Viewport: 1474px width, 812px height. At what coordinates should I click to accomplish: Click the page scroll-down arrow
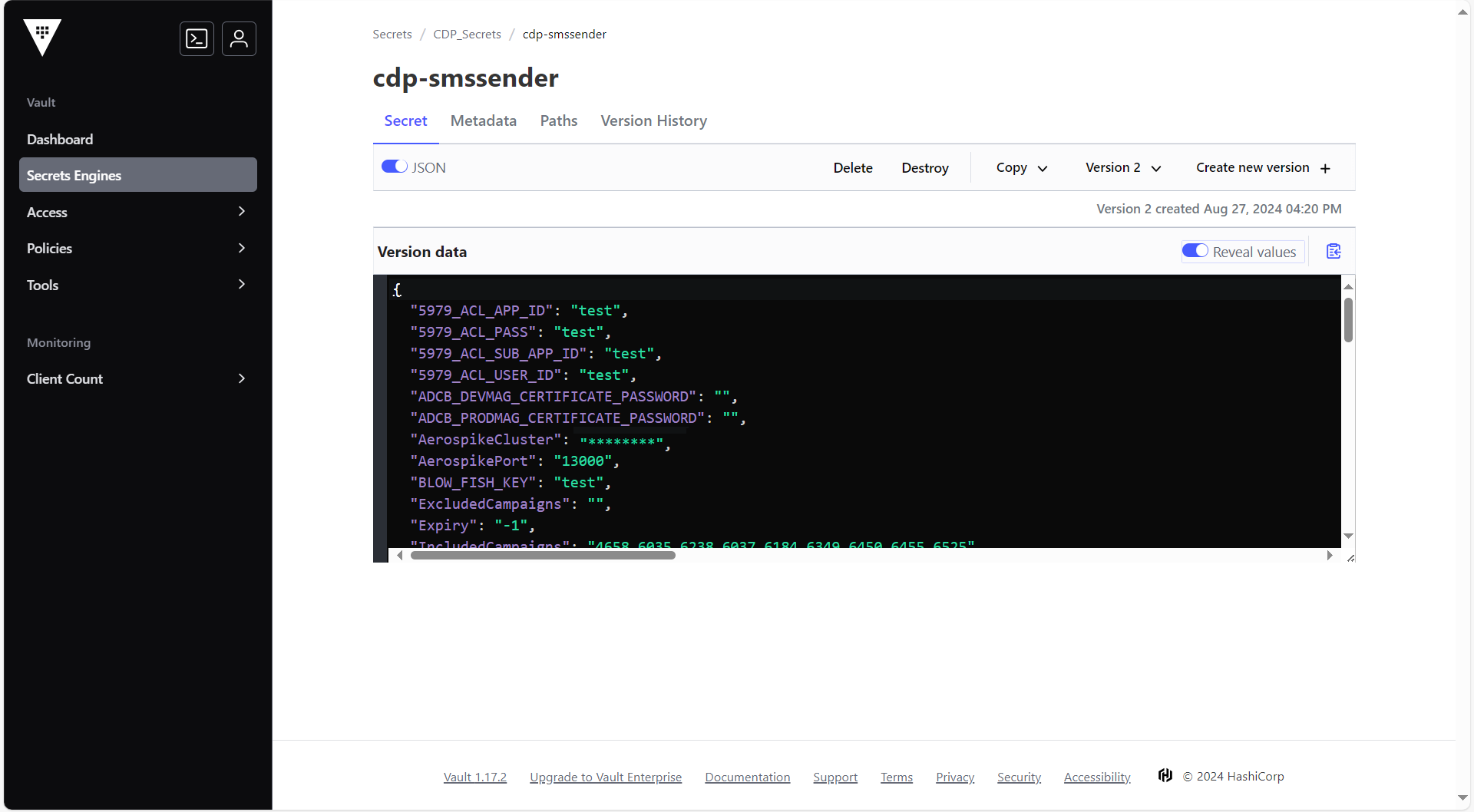click(x=1463, y=798)
